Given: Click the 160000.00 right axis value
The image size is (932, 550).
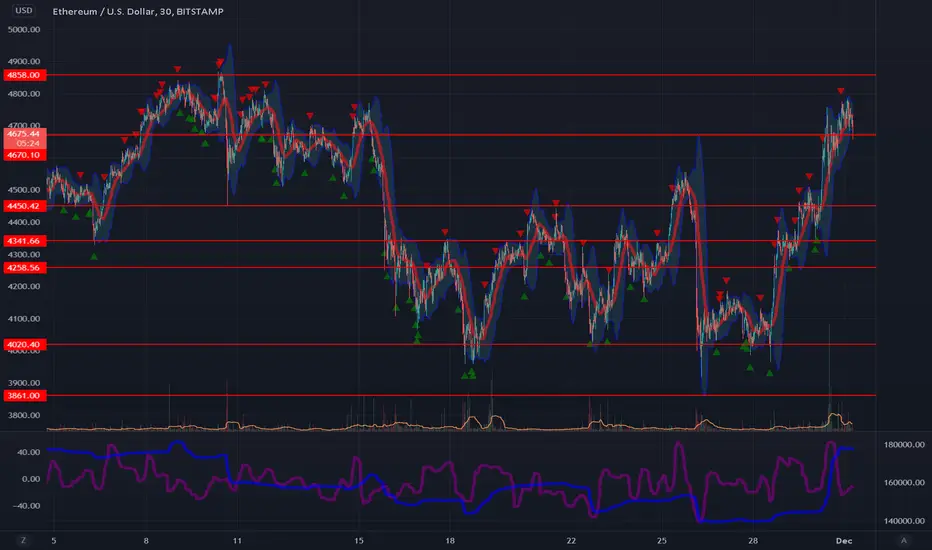Looking at the screenshot, I should [904, 482].
